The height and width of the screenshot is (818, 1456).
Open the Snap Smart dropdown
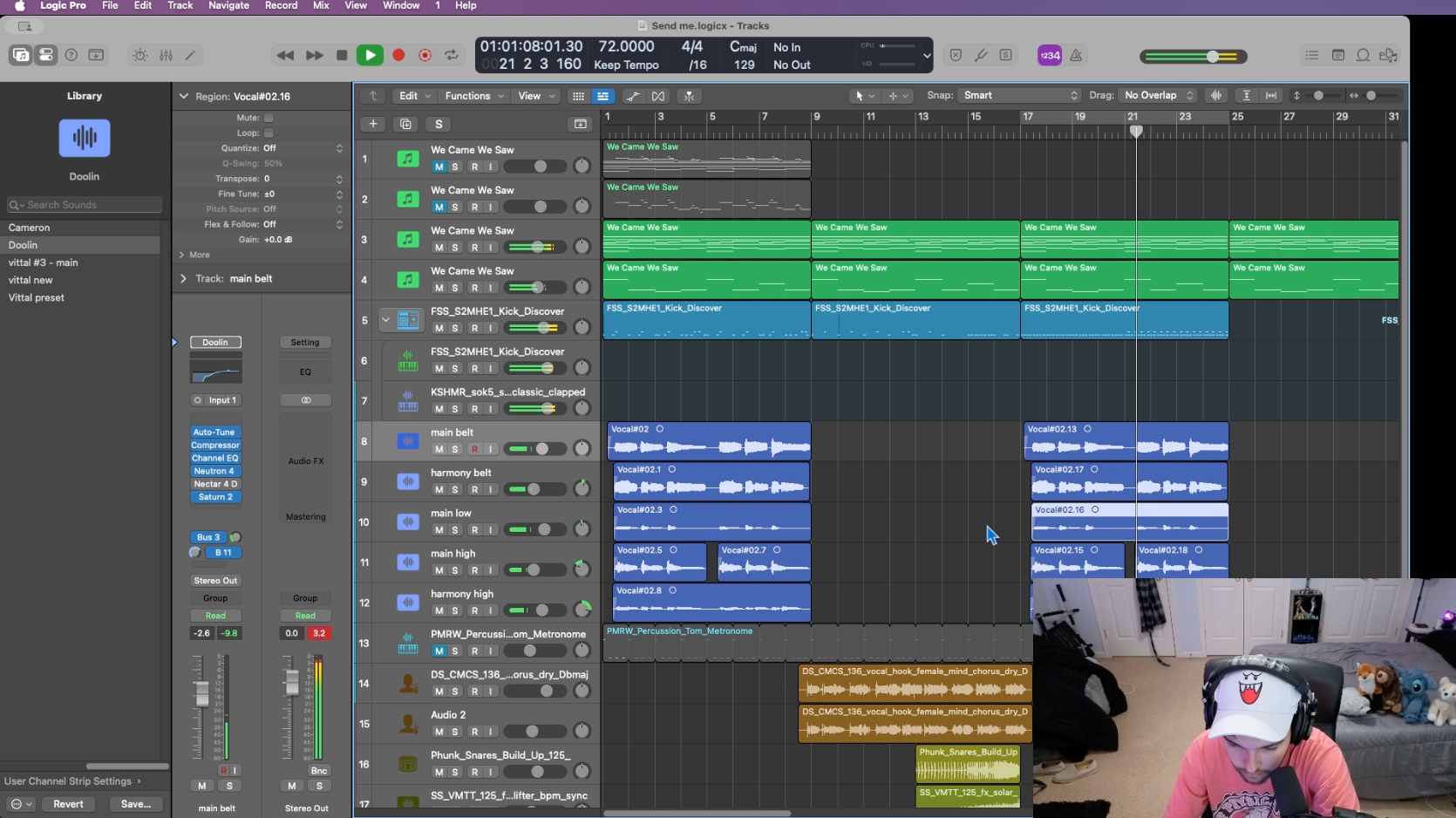tap(1020, 96)
